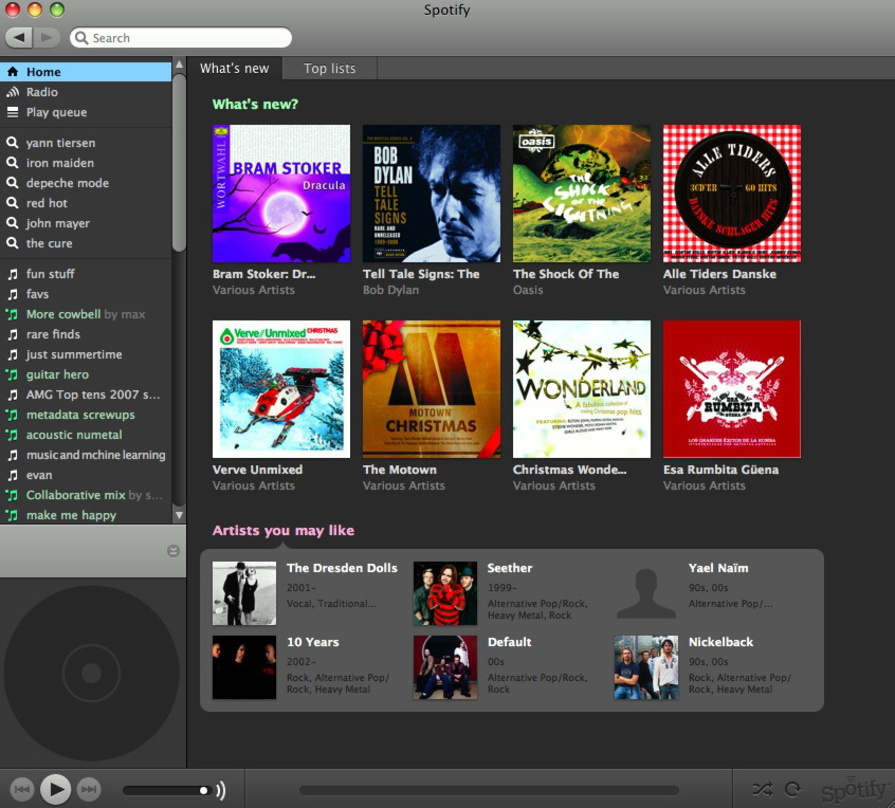Image resolution: width=895 pixels, height=808 pixels.
Task: Open the Alle Tiders Danske album cover
Action: [x=732, y=193]
